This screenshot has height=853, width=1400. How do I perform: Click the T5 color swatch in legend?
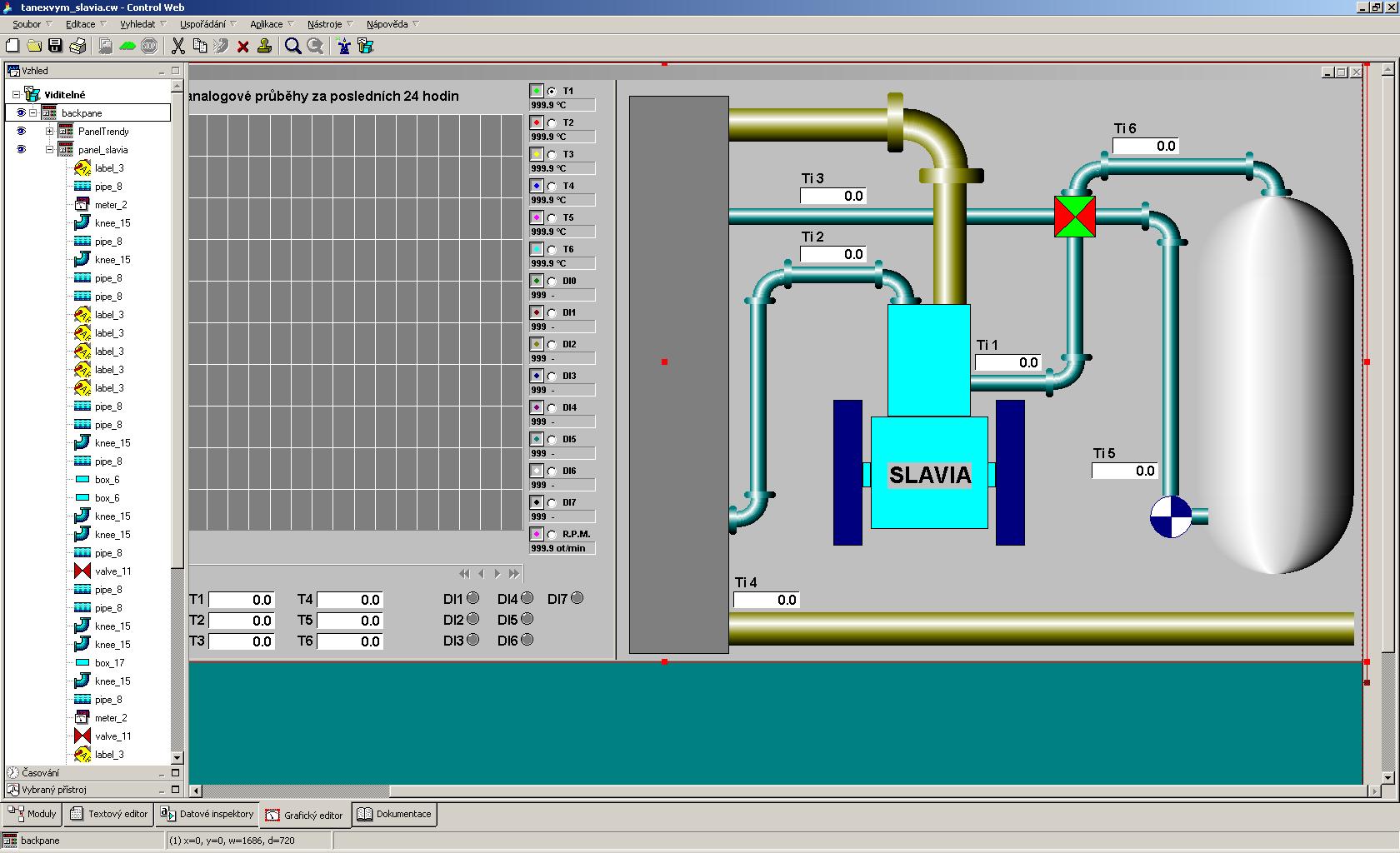point(537,217)
